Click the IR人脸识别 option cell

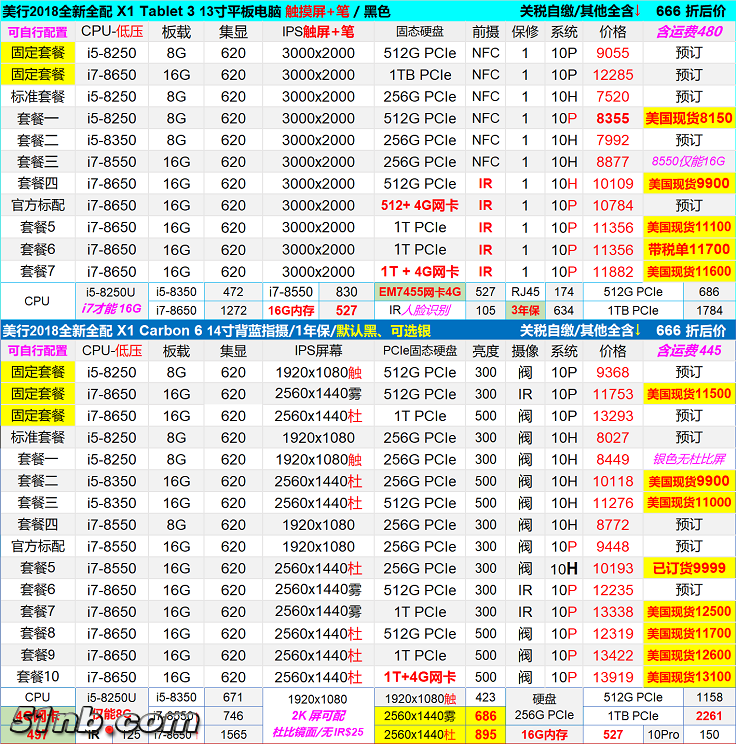[419, 310]
